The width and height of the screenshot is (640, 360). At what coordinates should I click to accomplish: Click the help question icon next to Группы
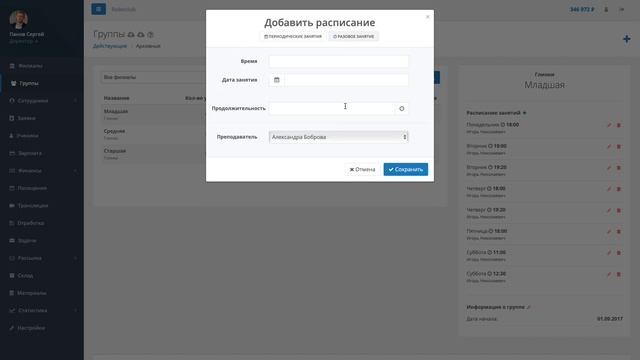(150, 35)
